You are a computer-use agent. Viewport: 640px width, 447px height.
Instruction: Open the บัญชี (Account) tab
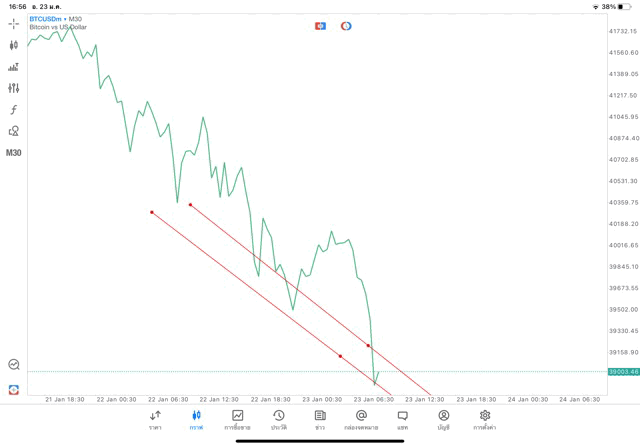pyautogui.click(x=443, y=420)
